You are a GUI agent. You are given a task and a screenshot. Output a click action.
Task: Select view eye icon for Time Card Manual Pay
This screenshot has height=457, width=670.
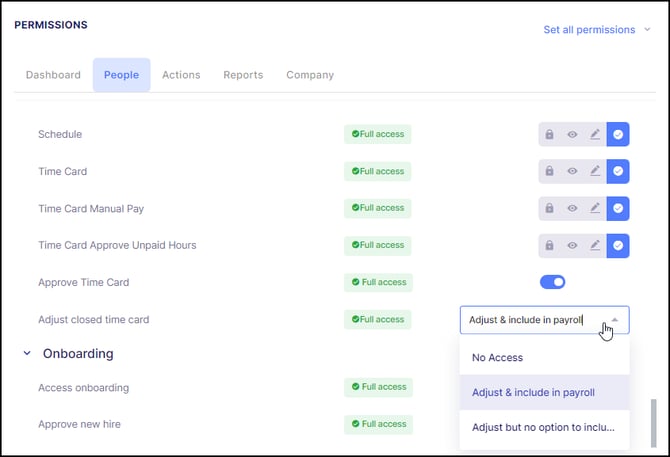pos(572,208)
